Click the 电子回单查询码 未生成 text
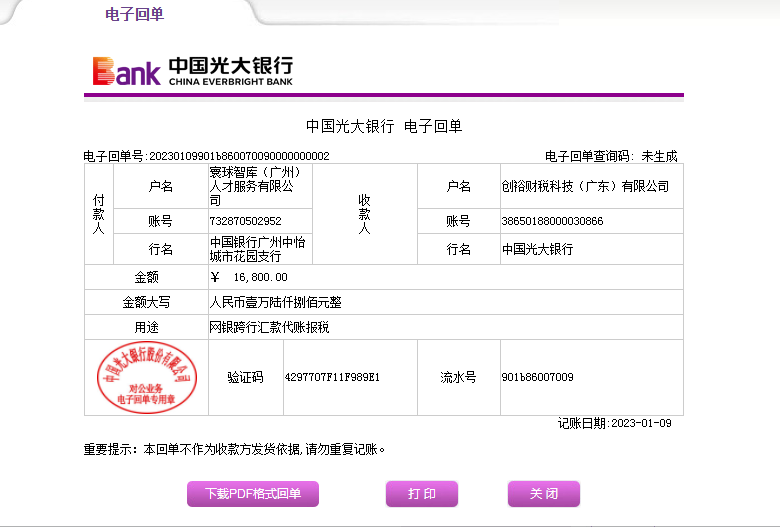The image size is (780, 527). coord(611,156)
